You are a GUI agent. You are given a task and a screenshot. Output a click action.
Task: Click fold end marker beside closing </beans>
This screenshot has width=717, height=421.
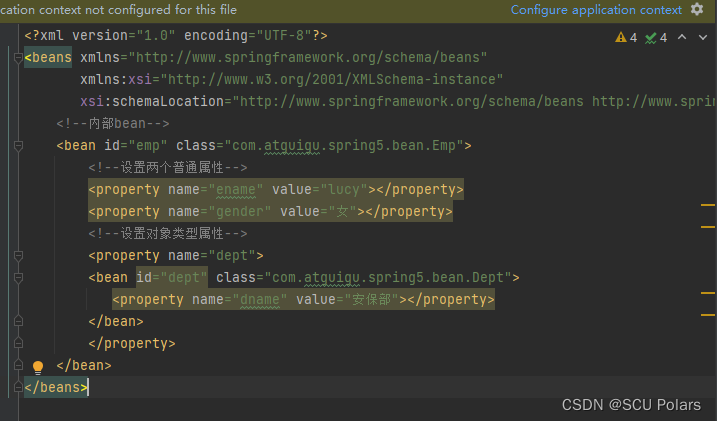(x=18, y=387)
